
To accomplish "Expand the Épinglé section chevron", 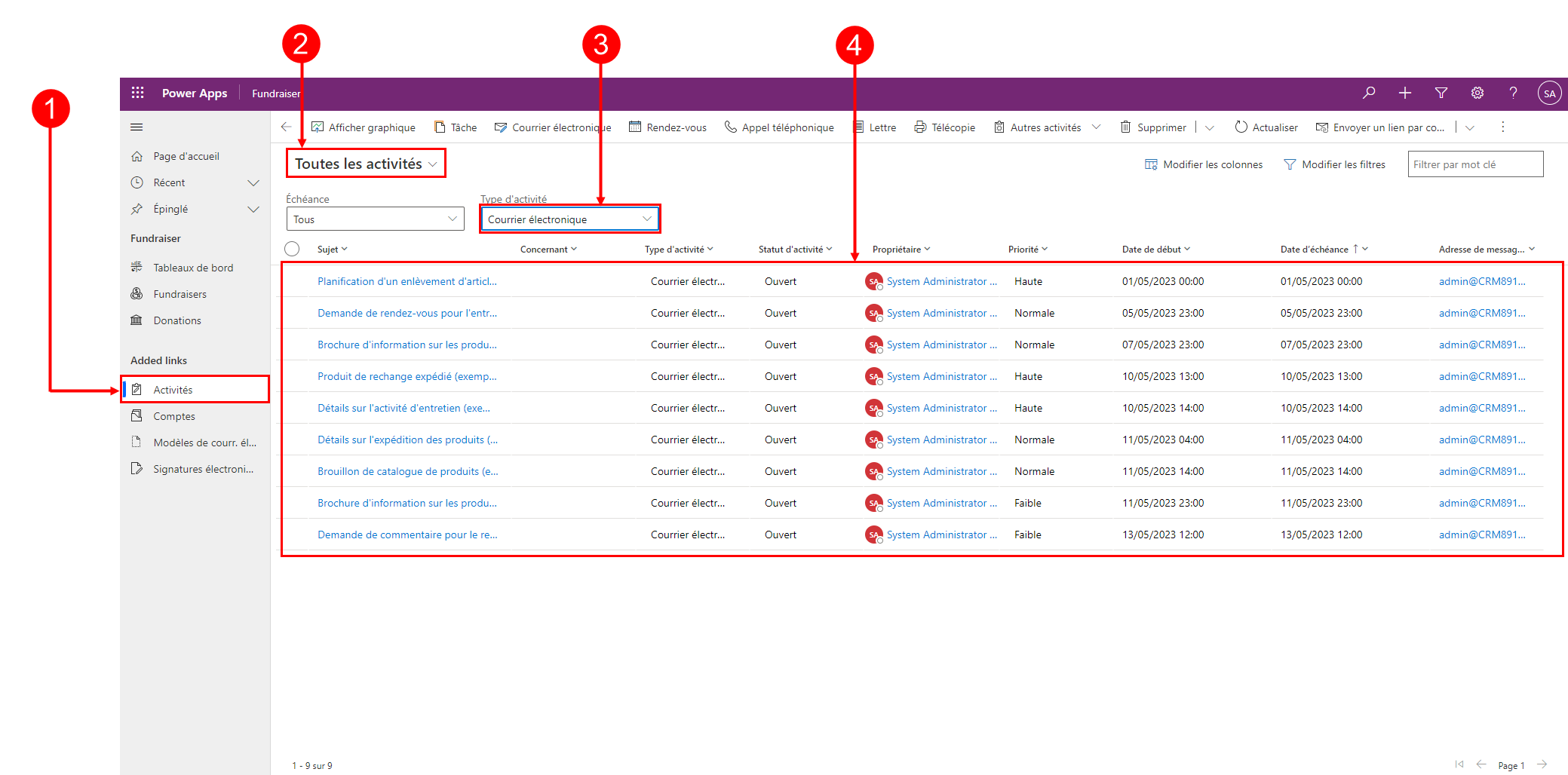I will tap(253, 210).
